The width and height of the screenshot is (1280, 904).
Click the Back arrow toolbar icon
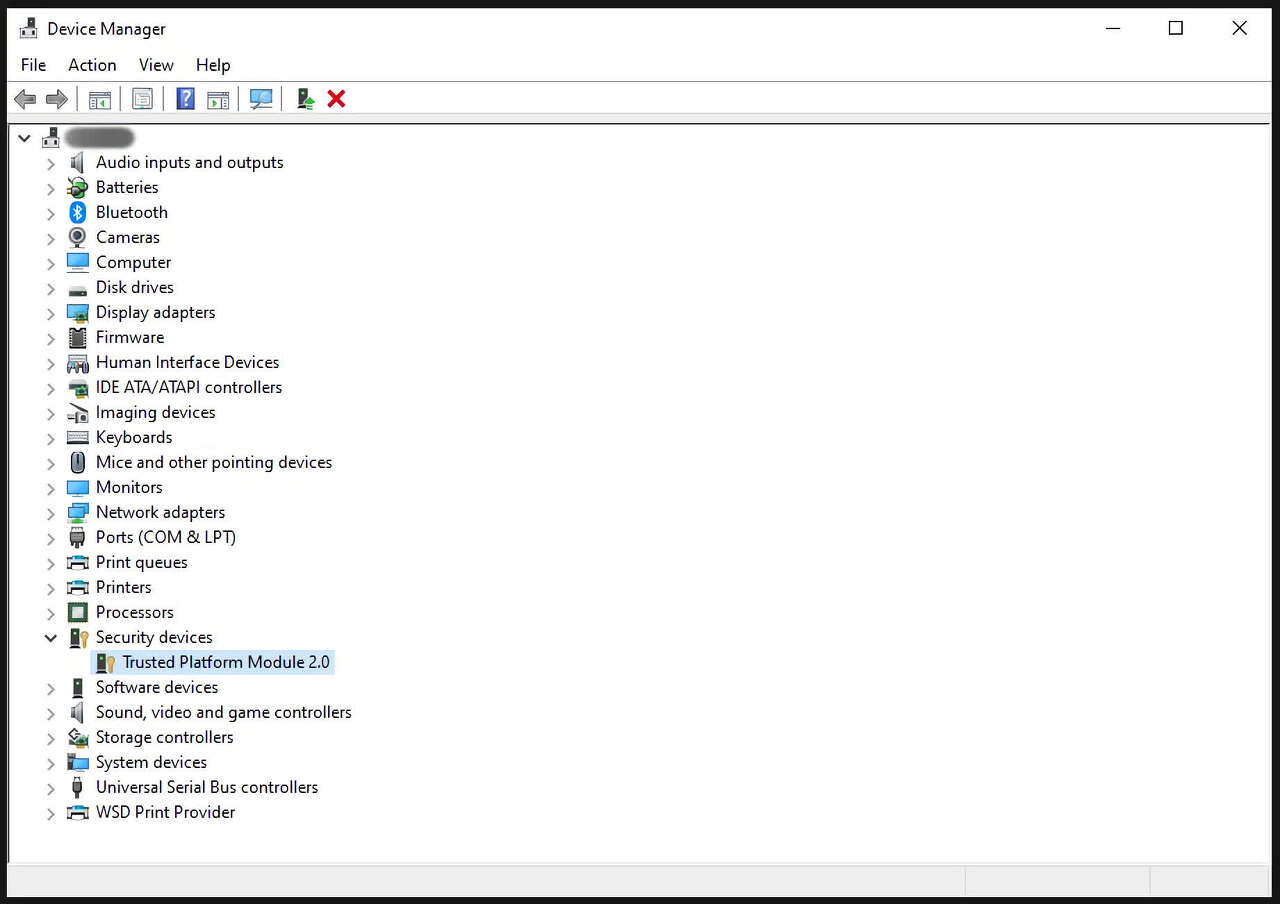[x=25, y=99]
